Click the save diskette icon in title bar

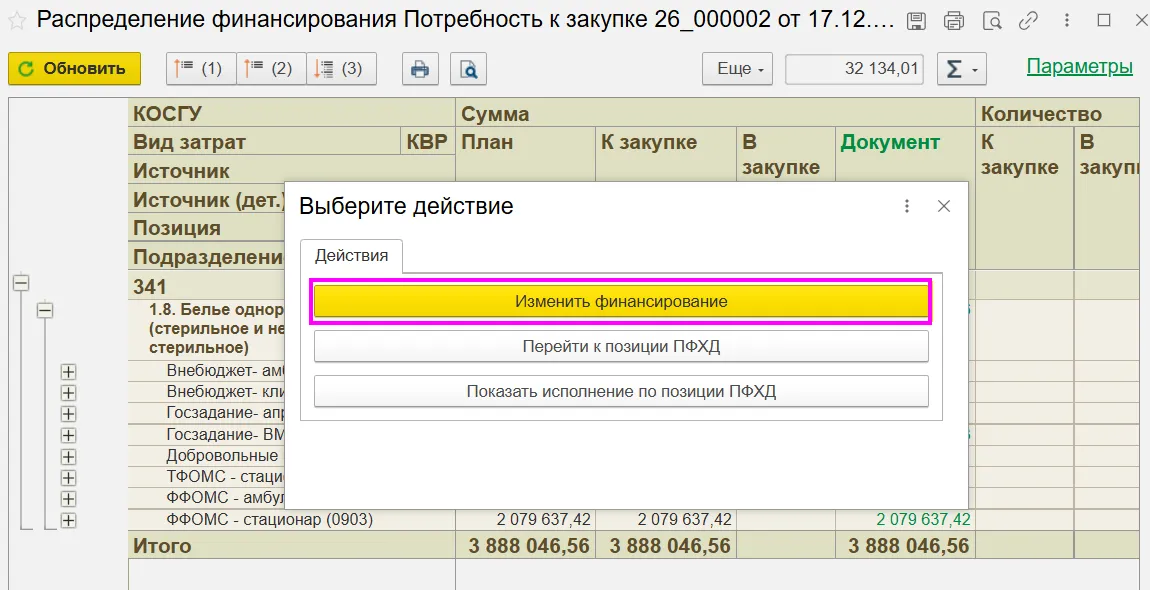pos(915,21)
